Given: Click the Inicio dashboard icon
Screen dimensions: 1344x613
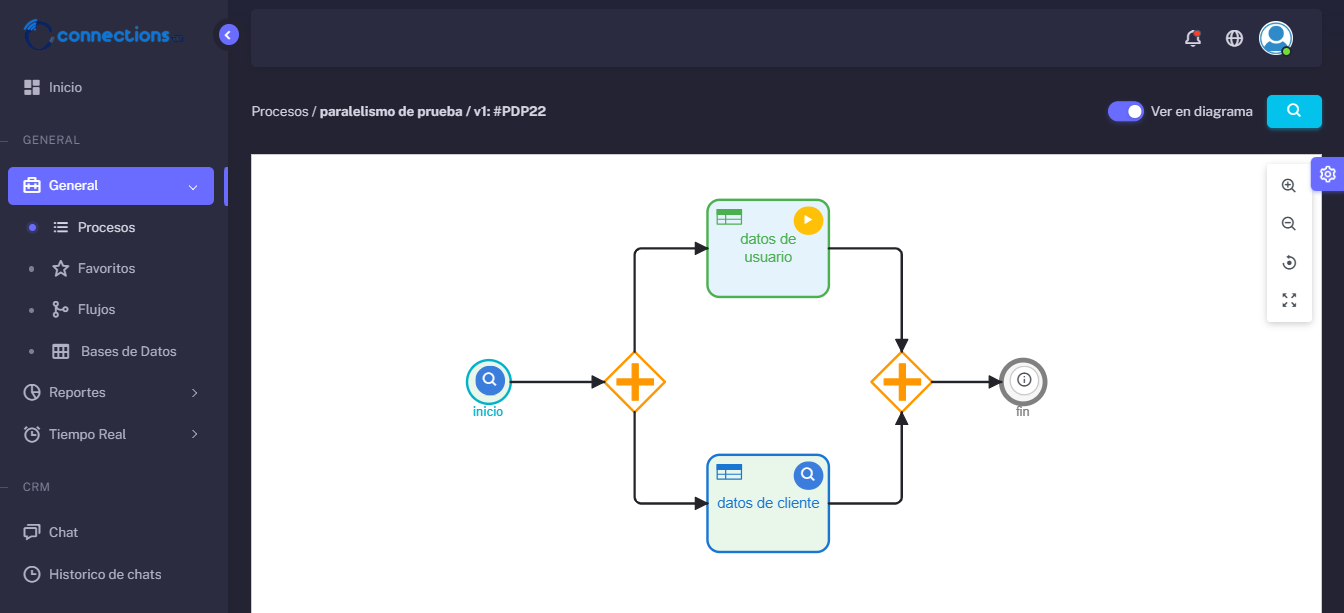Looking at the screenshot, I should [32, 87].
